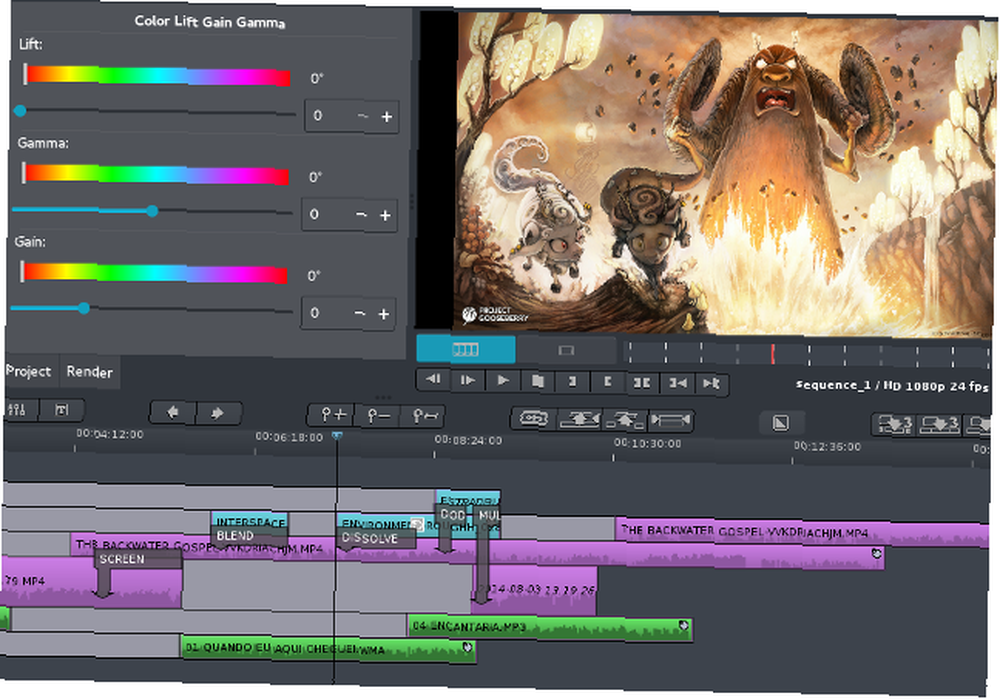
Task: Decrease the Gain value with minus
Action: pyautogui.click(x=359, y=314)
